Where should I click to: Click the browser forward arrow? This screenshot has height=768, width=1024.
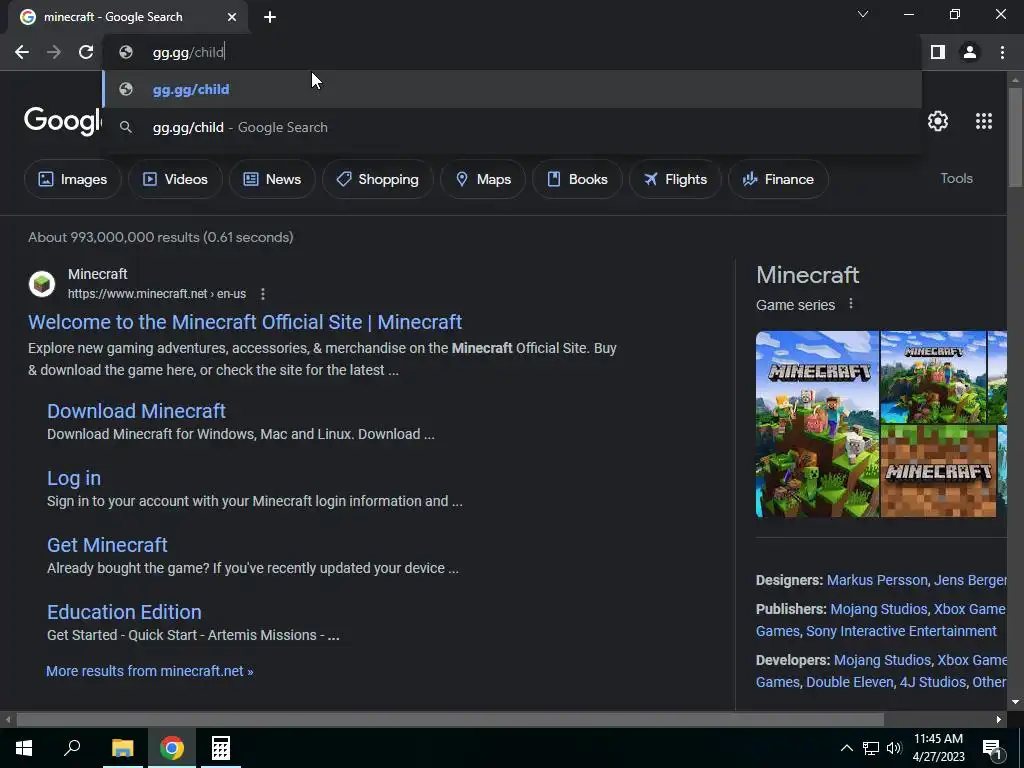(x=54, y=52)
